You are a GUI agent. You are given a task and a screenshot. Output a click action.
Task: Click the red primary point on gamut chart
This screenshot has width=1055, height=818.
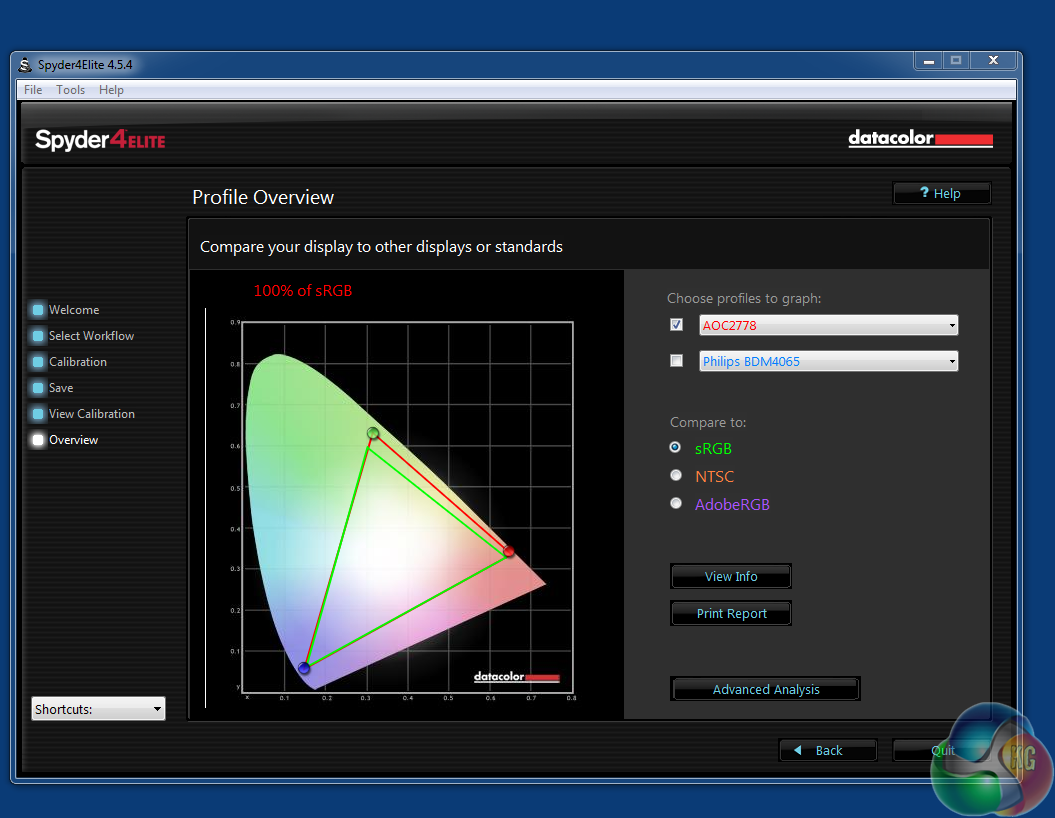(509, 552)
